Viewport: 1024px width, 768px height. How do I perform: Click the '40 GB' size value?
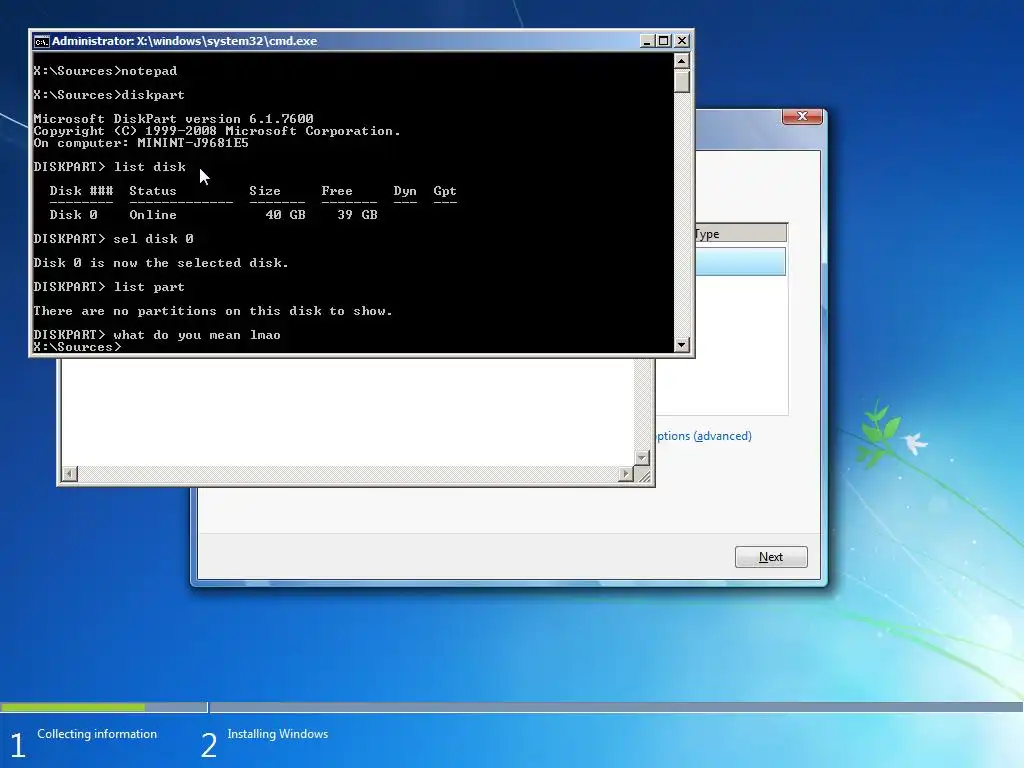tap(285, 215)
